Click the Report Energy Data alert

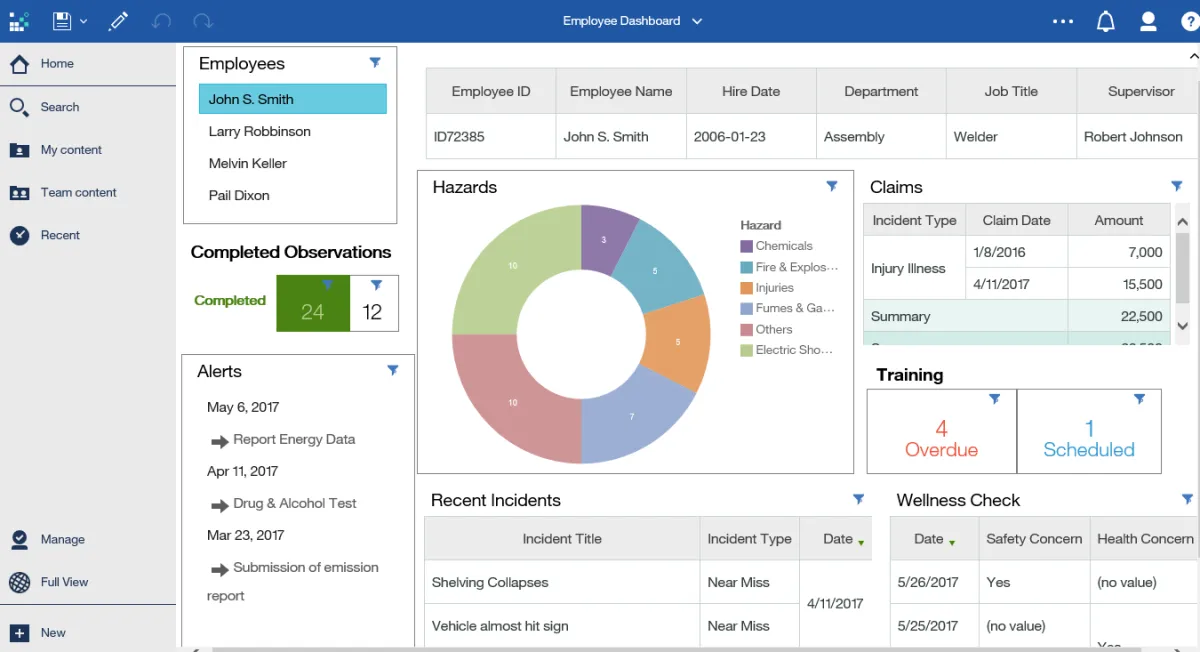(x=293, y=439)
